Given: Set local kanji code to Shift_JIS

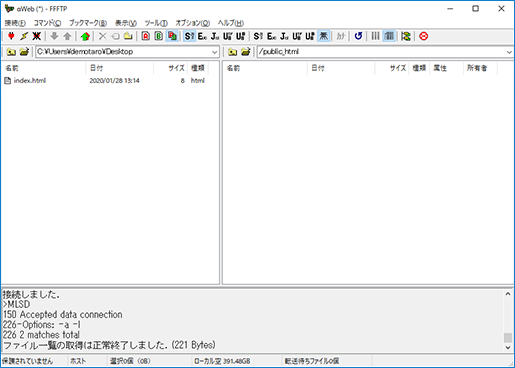Looking at the screenshot, I should (x=189, y=36).
